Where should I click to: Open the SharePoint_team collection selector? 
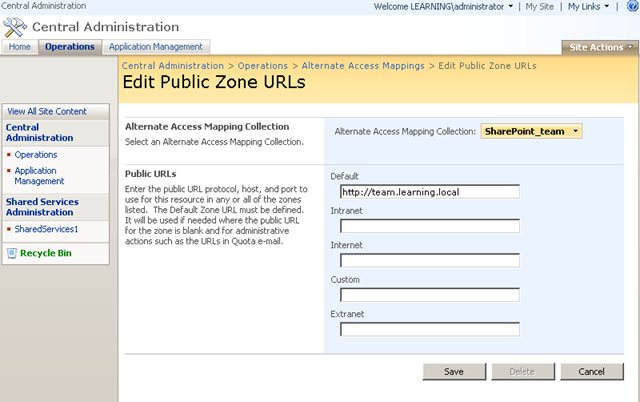pyautogui.click(x=531, y=131)
